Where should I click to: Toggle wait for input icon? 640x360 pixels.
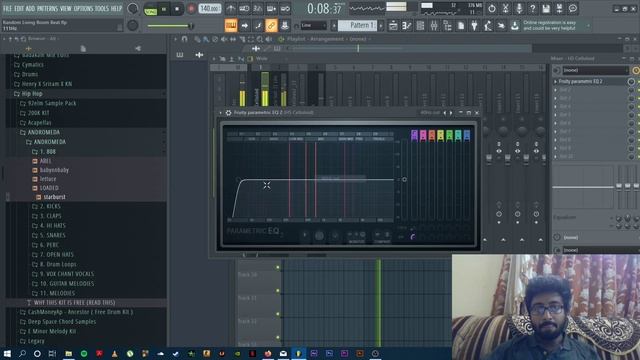[244, 9]
